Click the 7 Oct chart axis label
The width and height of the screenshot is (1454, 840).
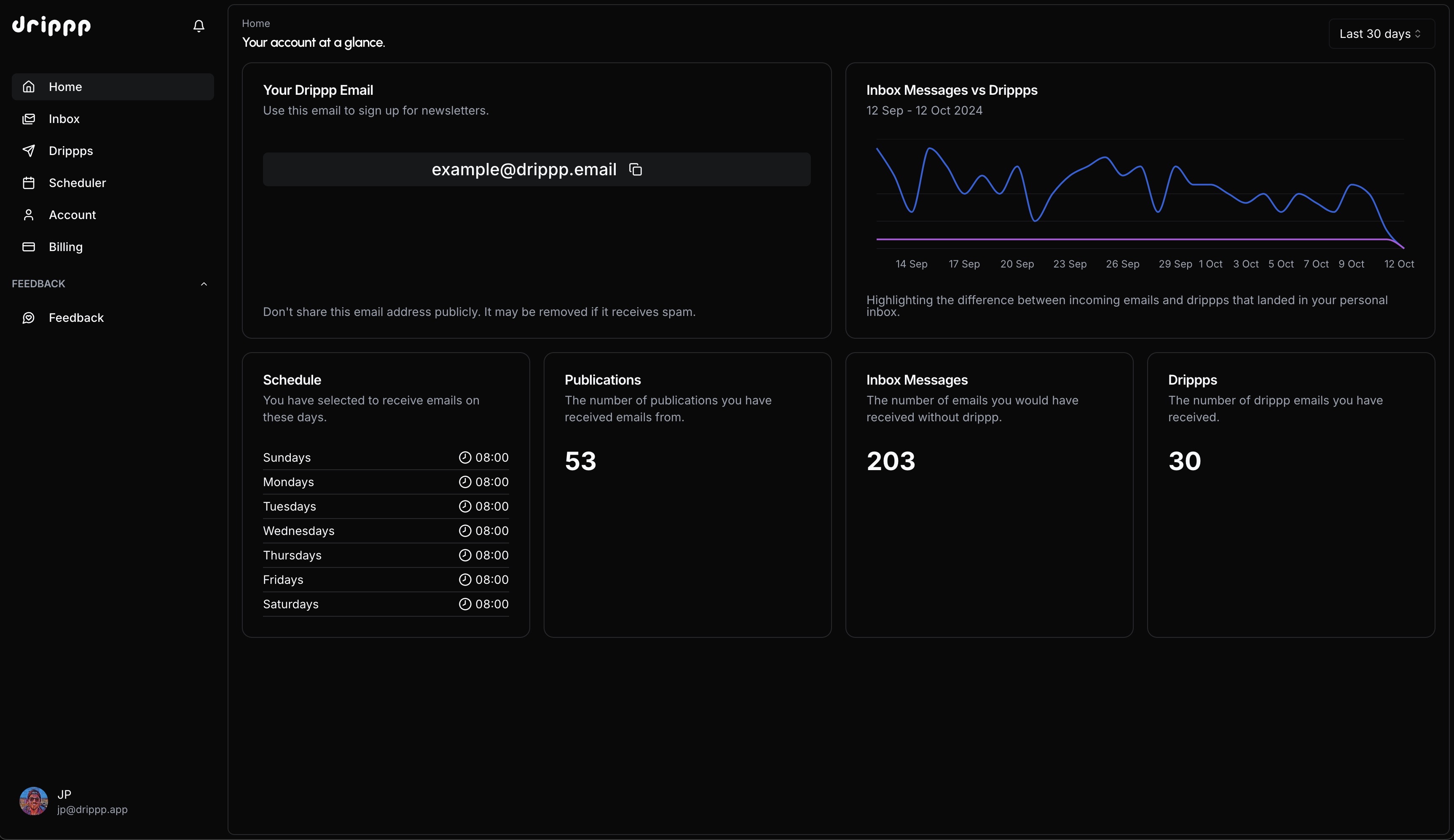point(1316,264)
